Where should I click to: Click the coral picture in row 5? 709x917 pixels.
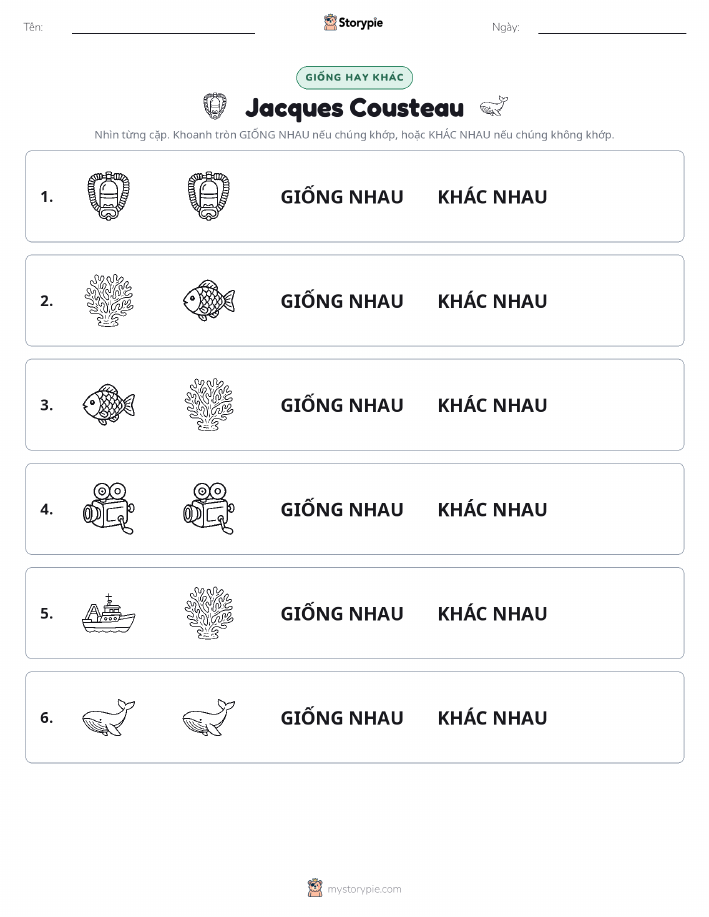[x=209, y=613]
